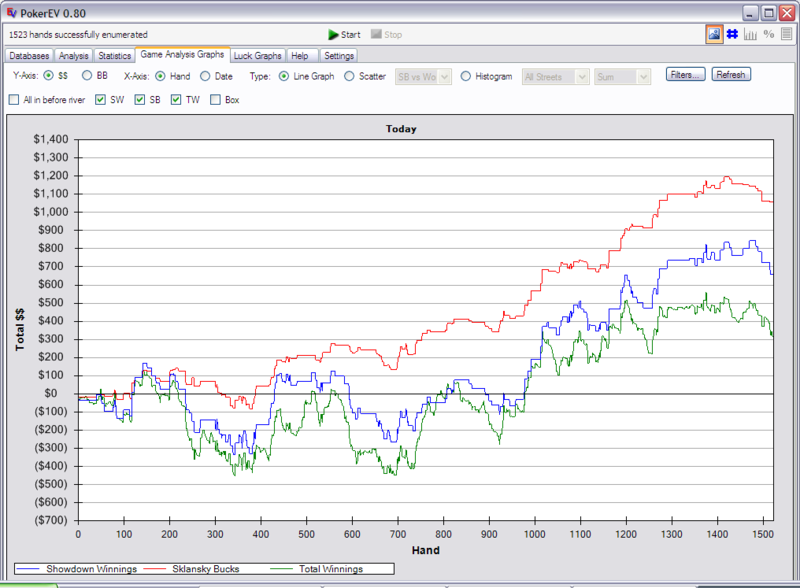Click the list report icon at far right
Viewport: 800px width, 588px height.
coord(786,34)
